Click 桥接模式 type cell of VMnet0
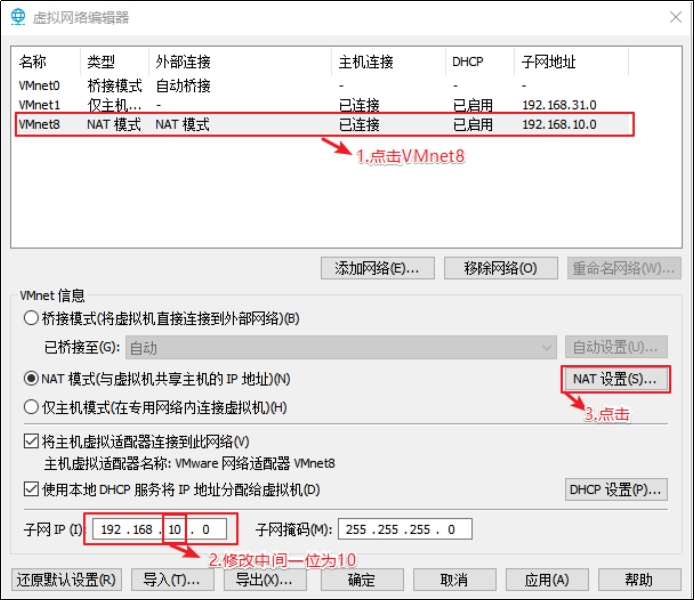 114,86
